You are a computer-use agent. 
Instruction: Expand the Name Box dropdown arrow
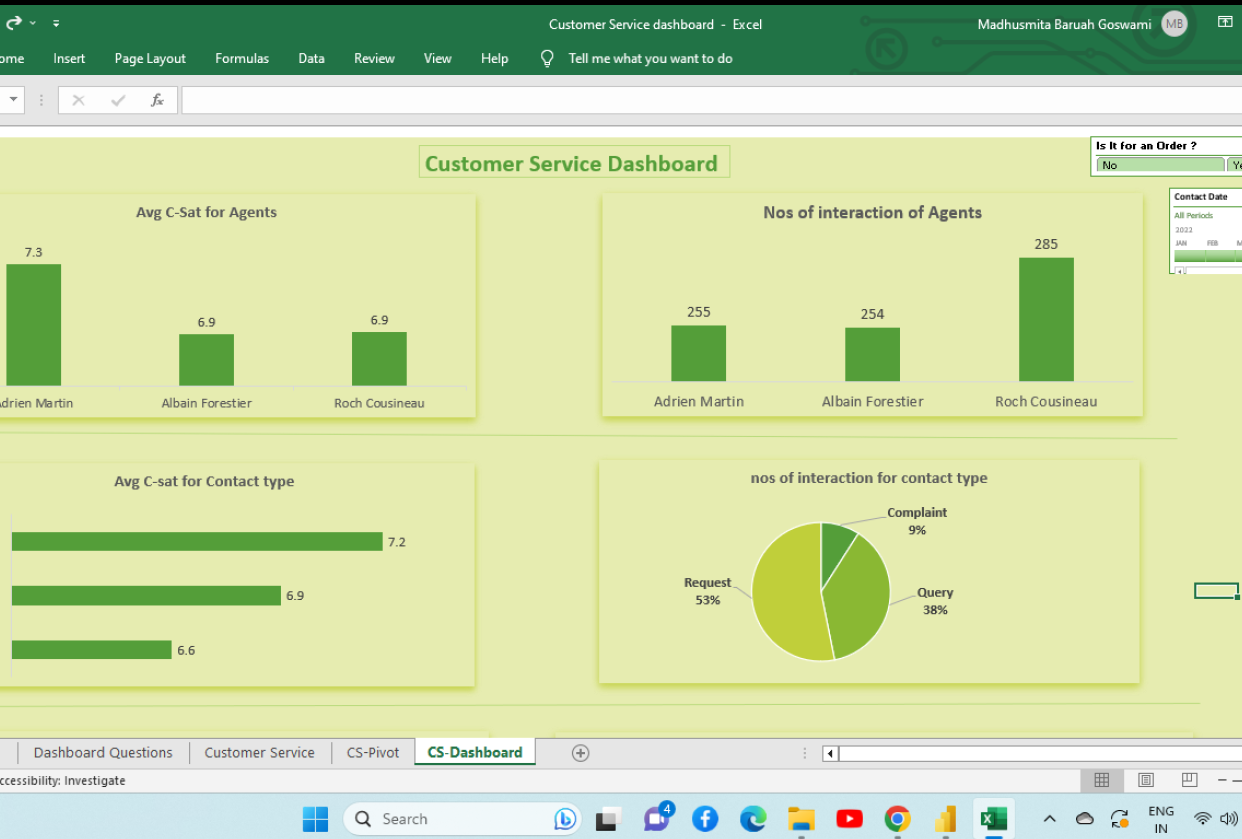tap(13, 100)
